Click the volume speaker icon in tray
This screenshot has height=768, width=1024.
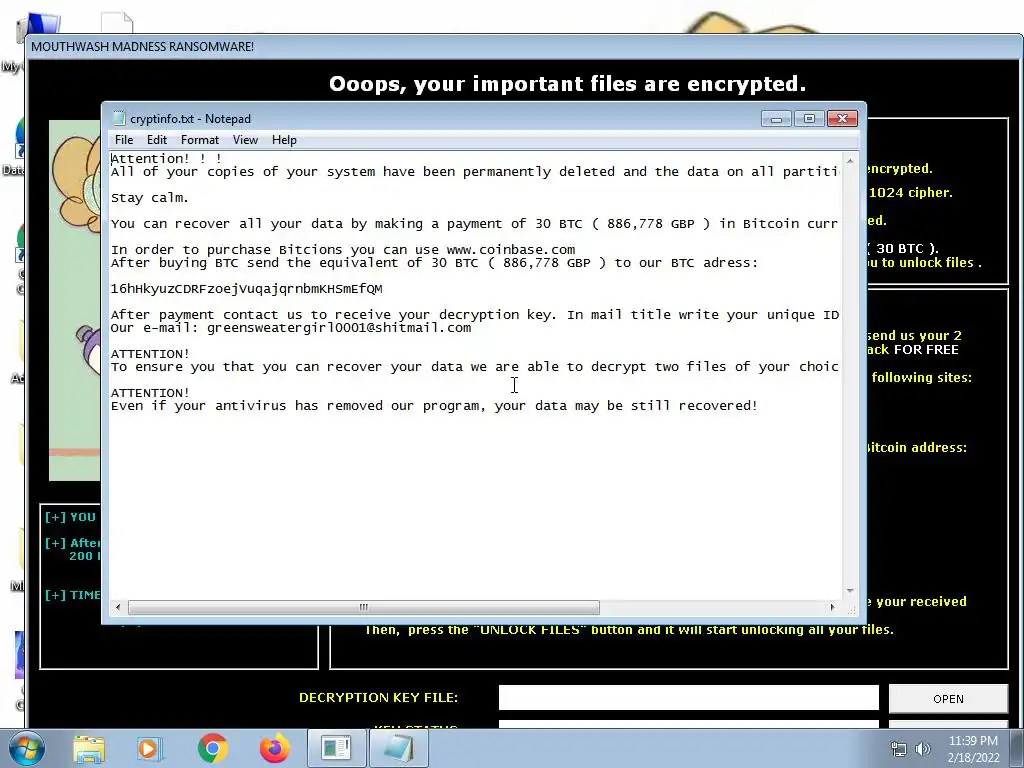(923, 749)
